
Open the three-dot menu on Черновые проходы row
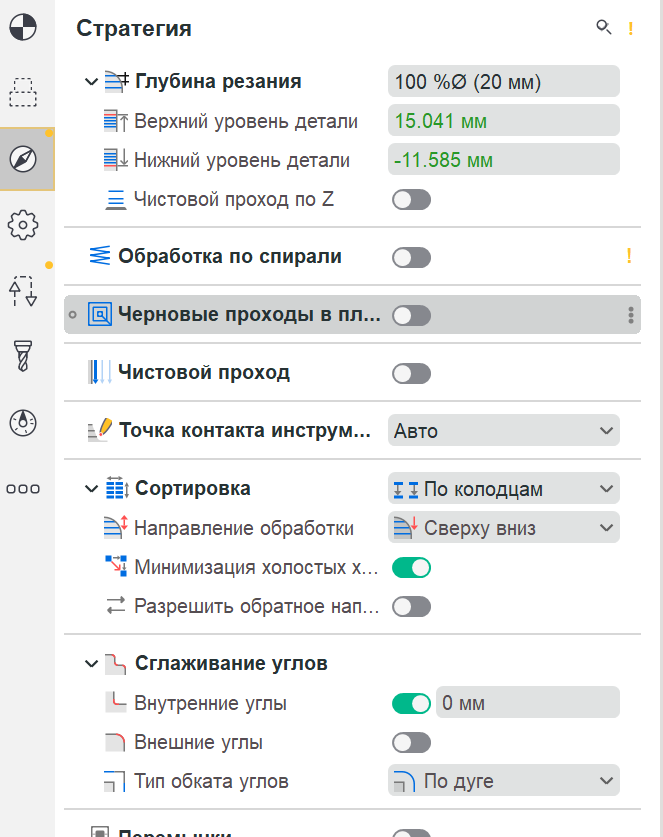pyautogui.click(x=630, y=315)
